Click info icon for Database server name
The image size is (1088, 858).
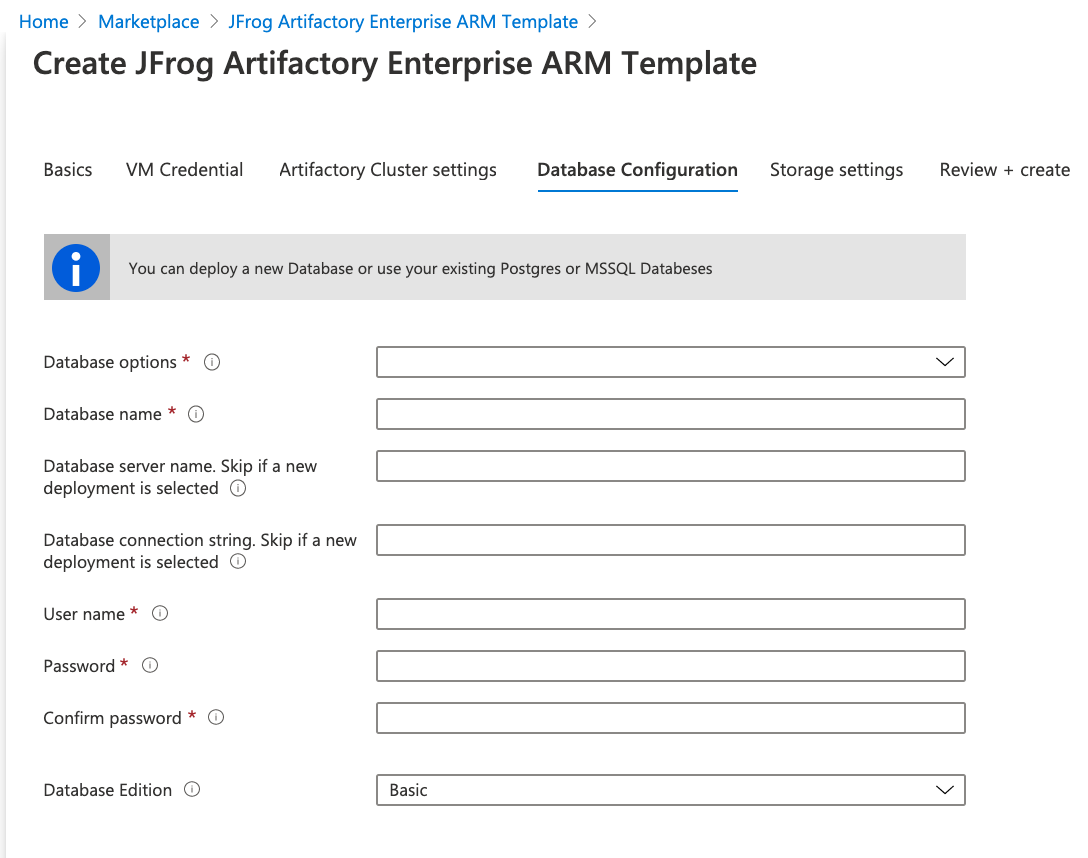click(x=238, y=488)
